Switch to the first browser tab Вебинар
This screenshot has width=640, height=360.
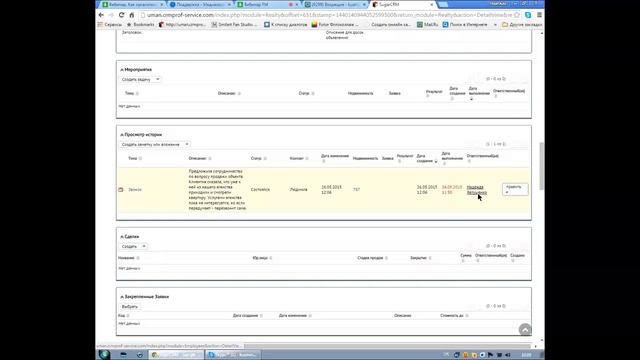[132, 4]
